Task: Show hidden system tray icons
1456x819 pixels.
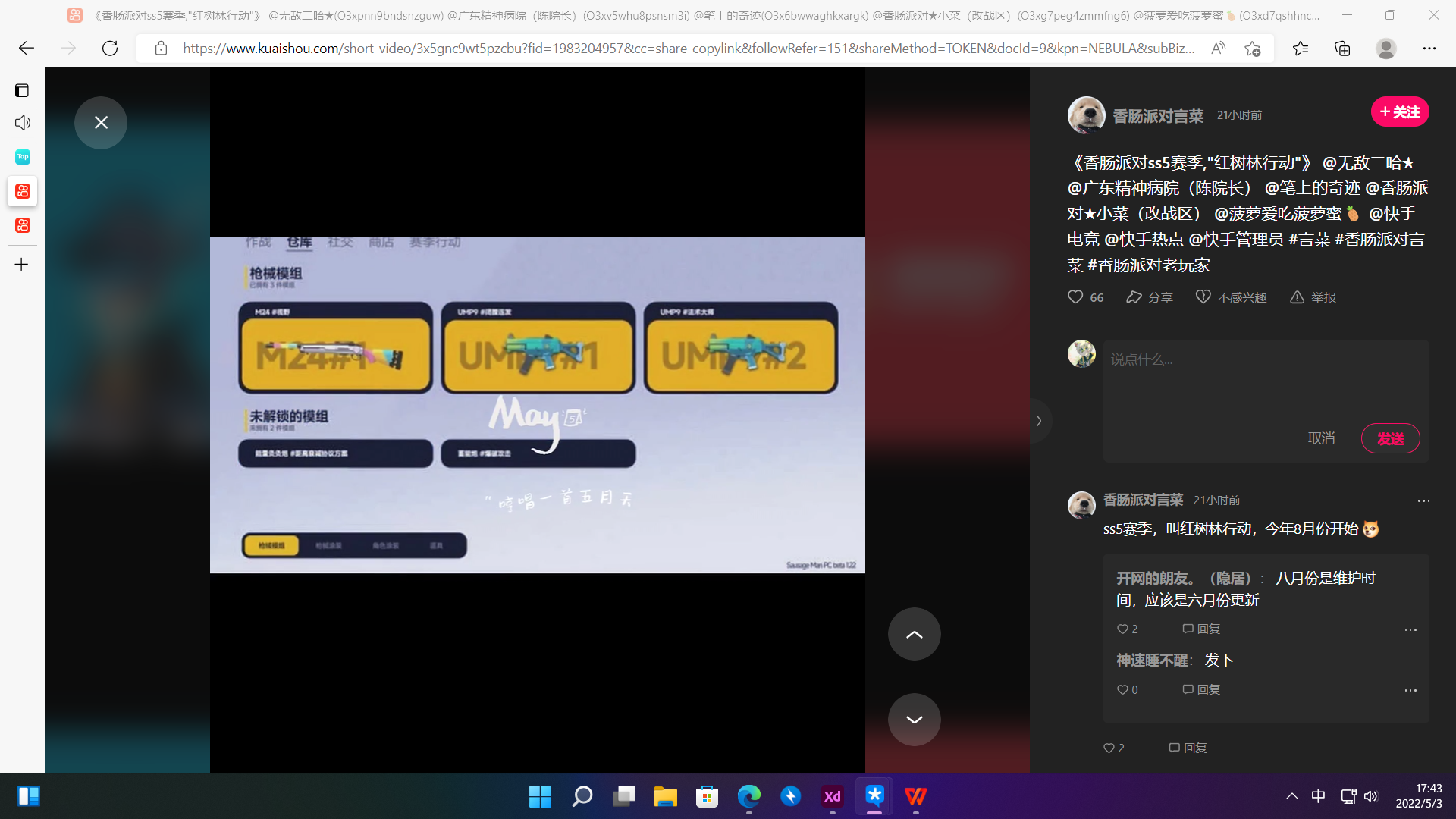Action: pyautogui.click(x=1291, y=796)
